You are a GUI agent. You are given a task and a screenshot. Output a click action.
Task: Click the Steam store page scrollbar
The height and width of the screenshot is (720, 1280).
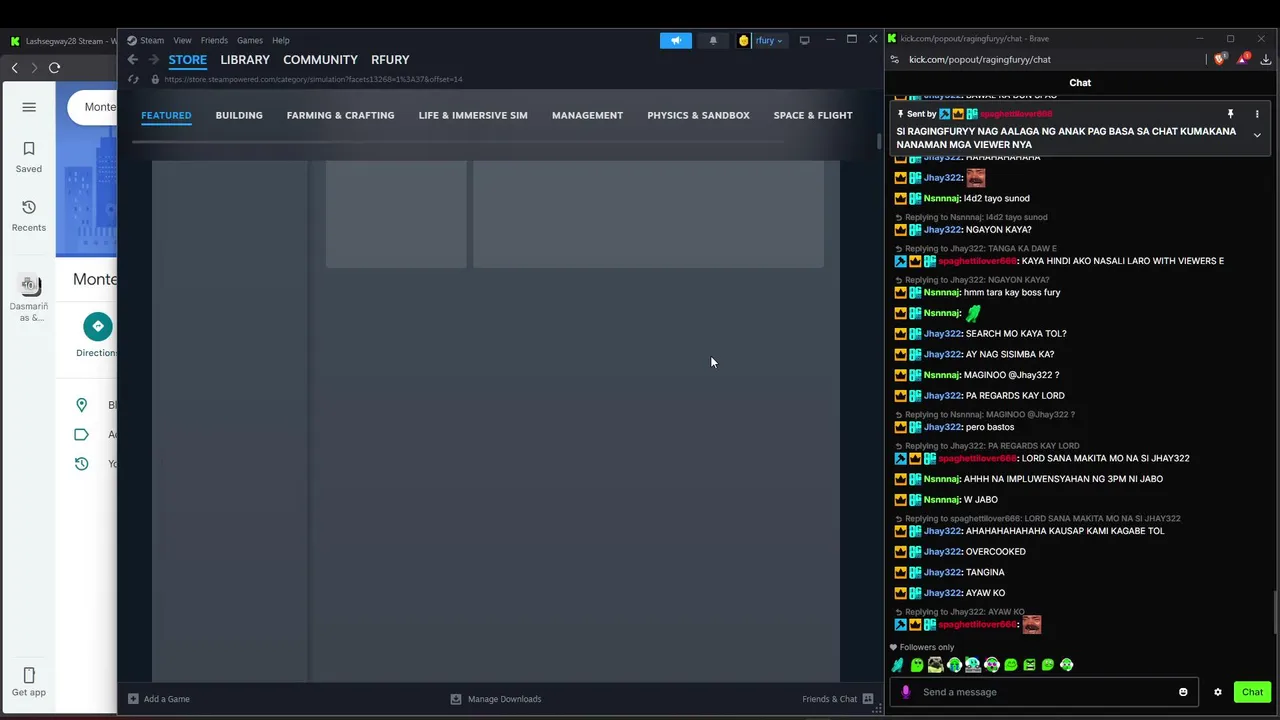point(880,140)
